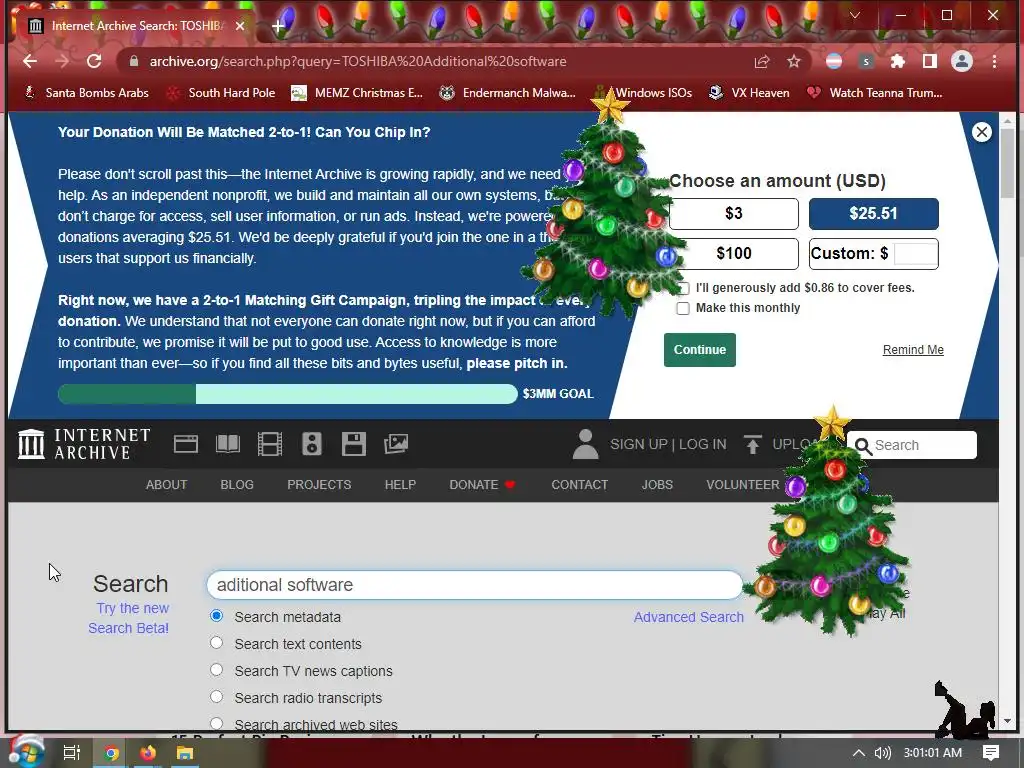Image resolution: width=1024 pixels, height=768 pixels.
Task: Open volume control in system tray
Action: tap(882, 753)
